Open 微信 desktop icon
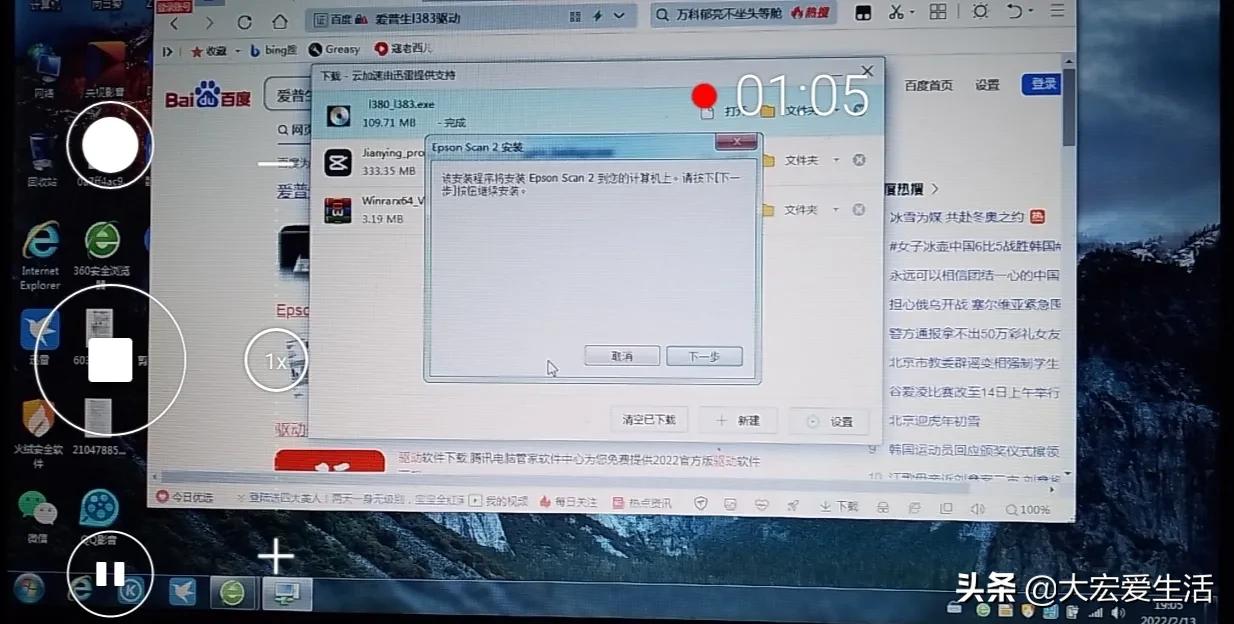1234x624 pixels. click(38, 517)
